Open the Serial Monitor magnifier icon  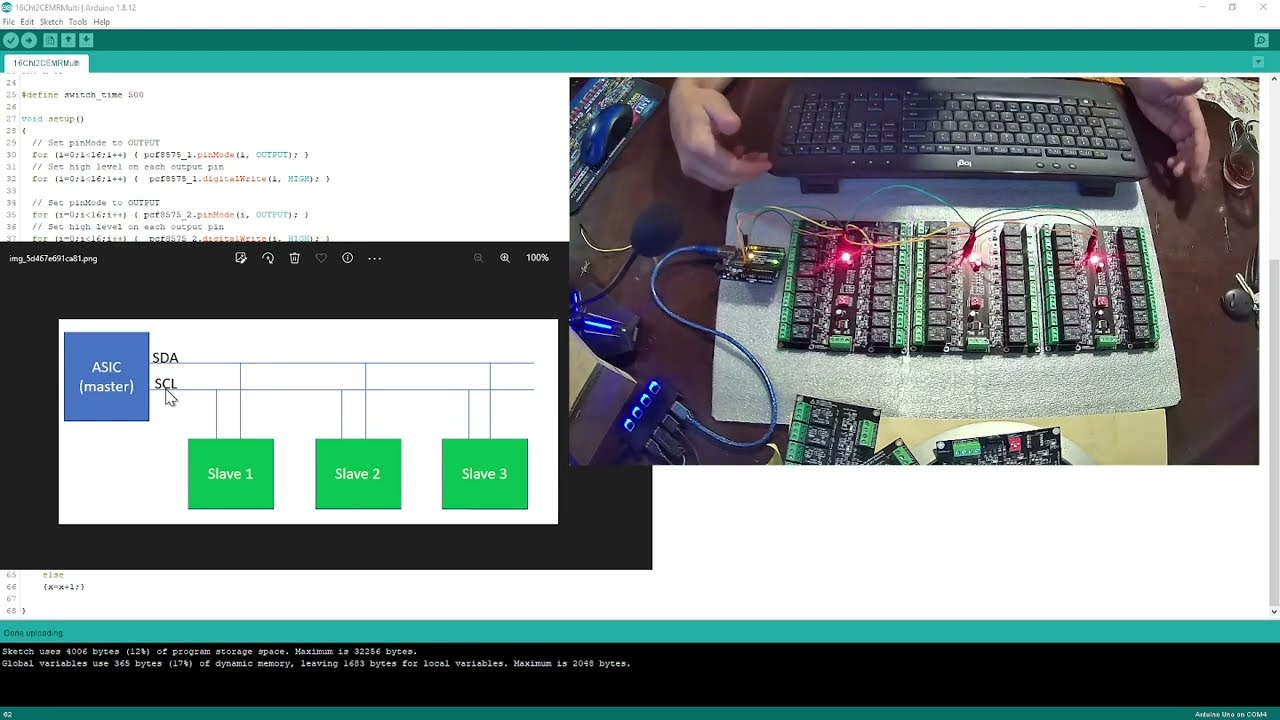click(x=1261, y=41)
